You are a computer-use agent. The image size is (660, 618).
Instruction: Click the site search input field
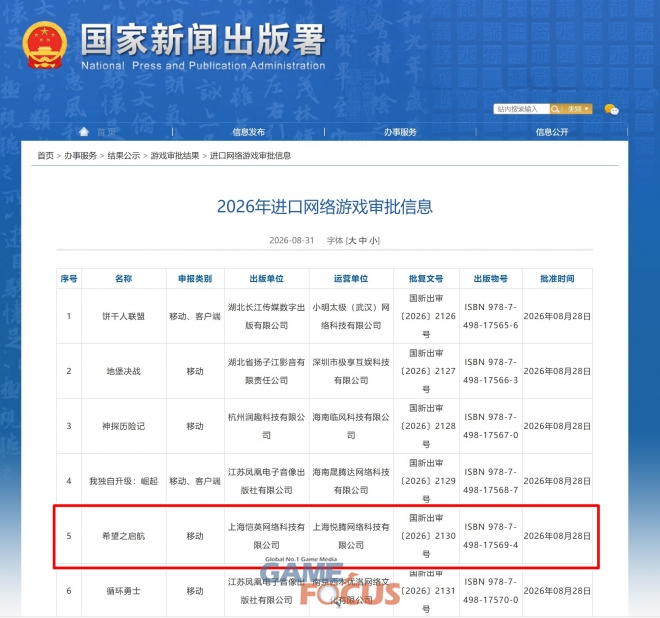pos(522,109)
